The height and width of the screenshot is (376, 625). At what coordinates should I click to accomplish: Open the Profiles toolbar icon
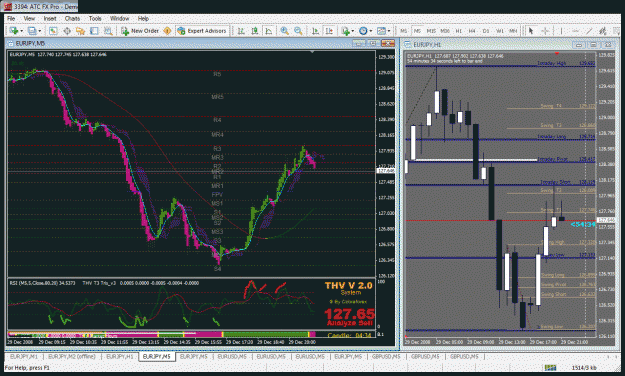[32, 31]
